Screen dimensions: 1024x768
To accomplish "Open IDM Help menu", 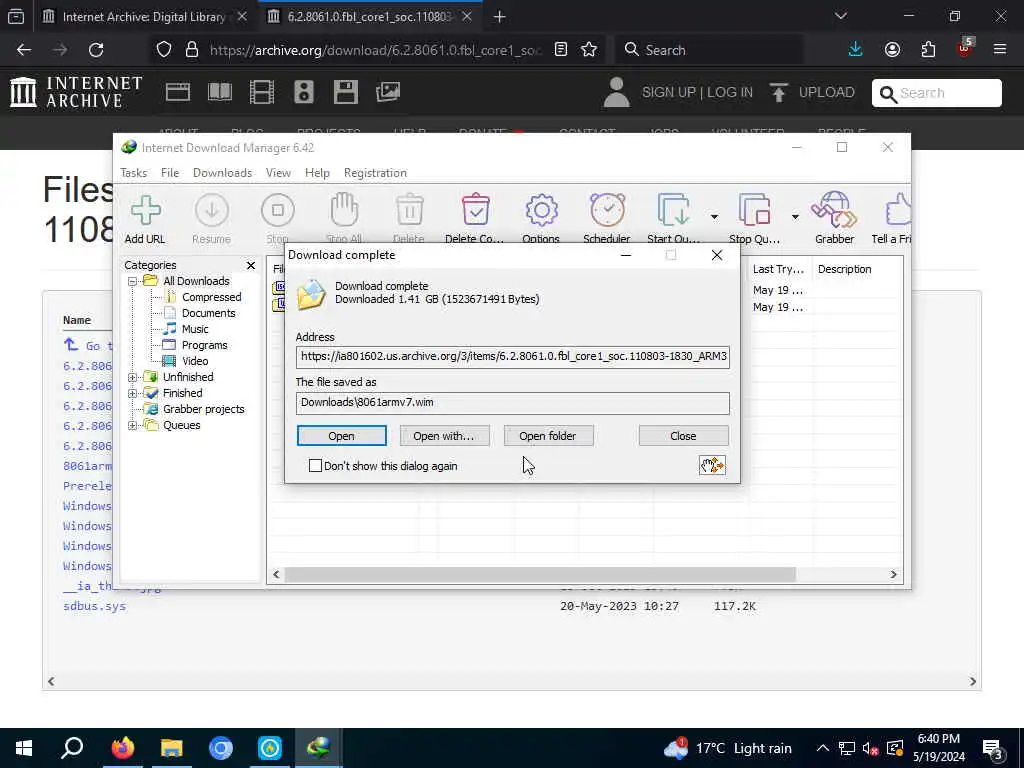I will pyautogui.click(x=317, y=173).
